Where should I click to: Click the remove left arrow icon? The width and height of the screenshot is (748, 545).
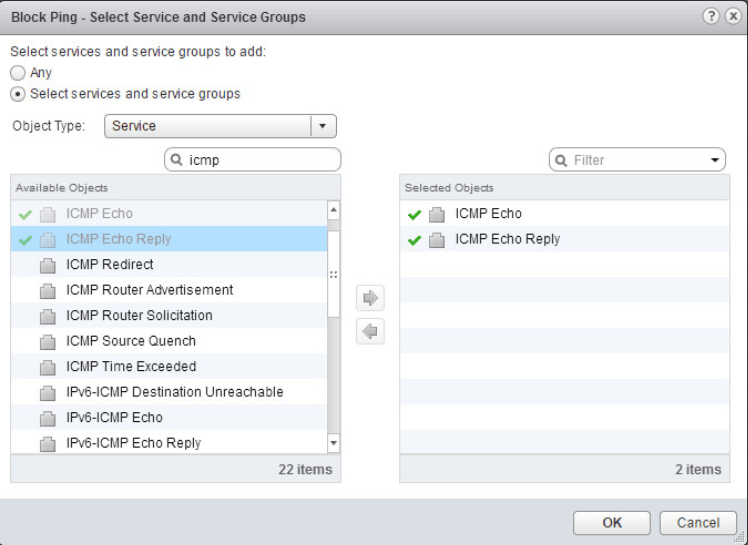click(370, 331)
